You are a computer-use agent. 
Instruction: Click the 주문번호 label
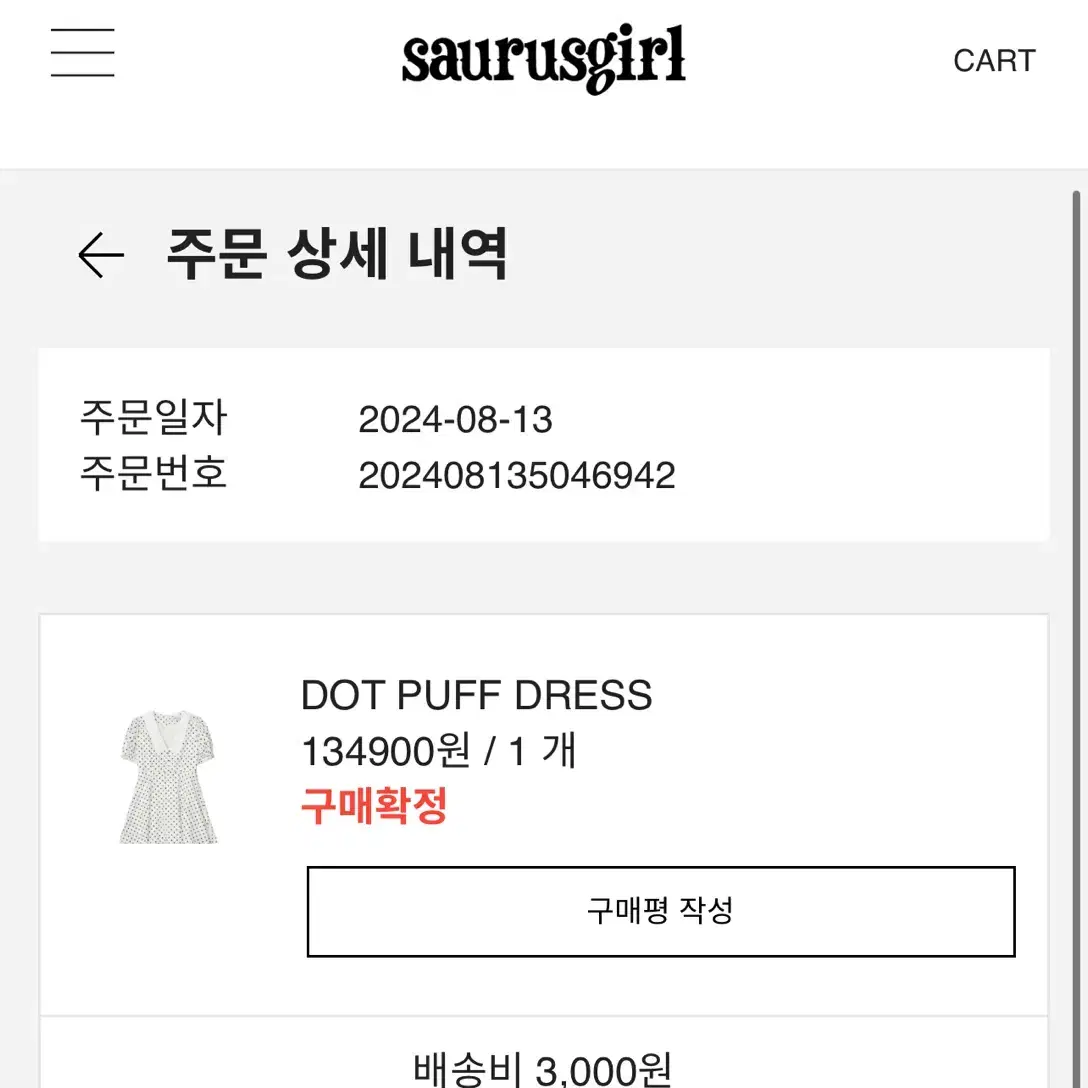tap(153, 474)
